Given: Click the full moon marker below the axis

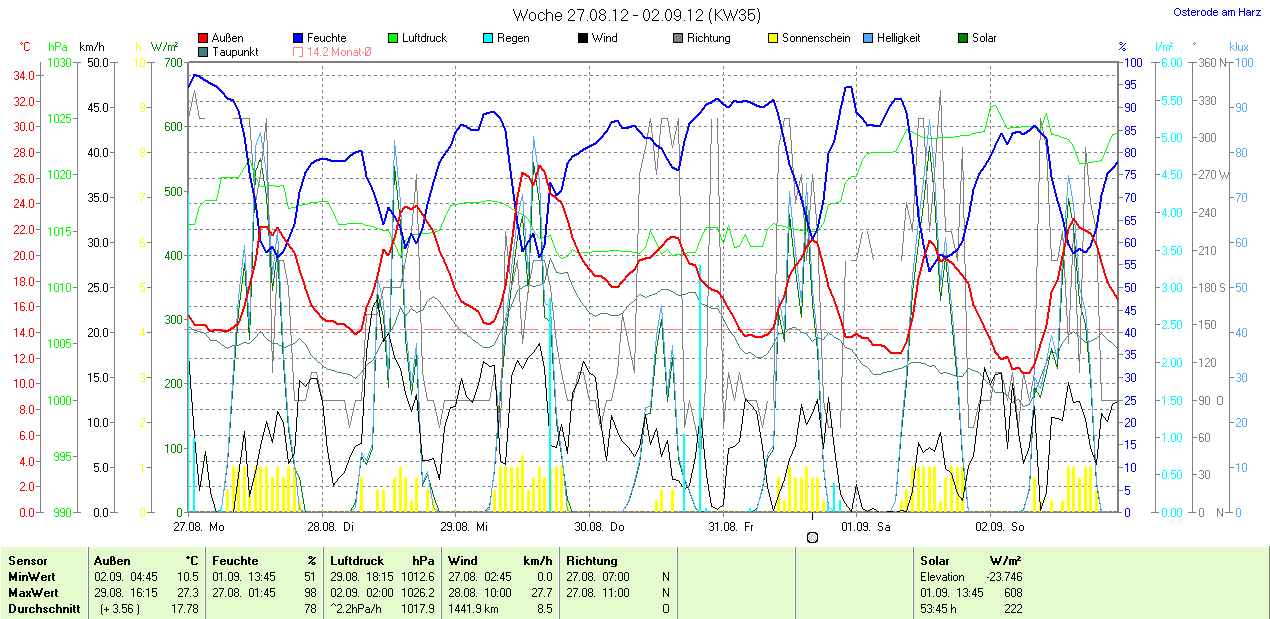Looking at the screenshot, I should pyautogui.click(x=812, y=537).
